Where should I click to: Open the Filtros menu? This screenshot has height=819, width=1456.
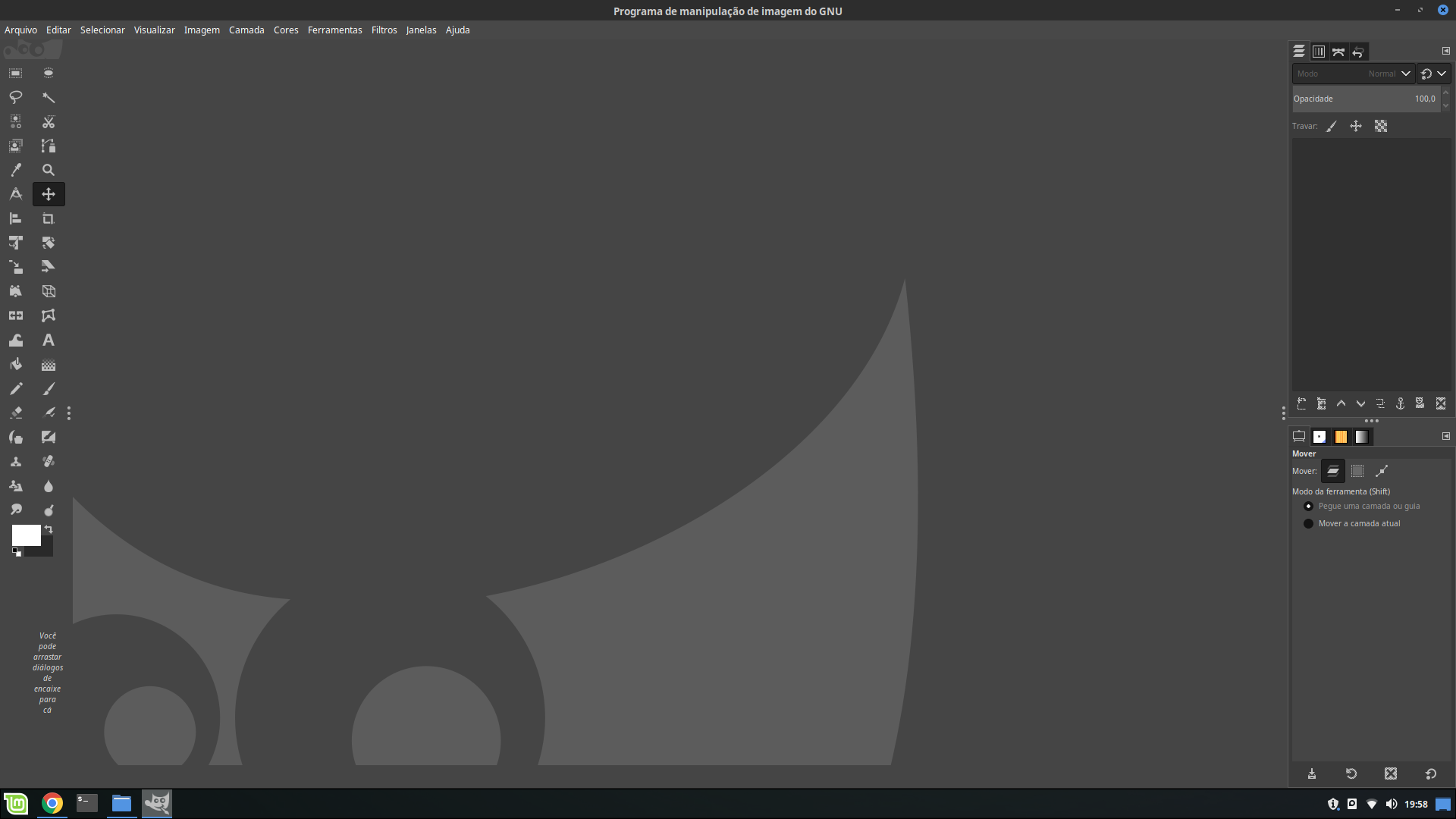[x=384, y=30]
